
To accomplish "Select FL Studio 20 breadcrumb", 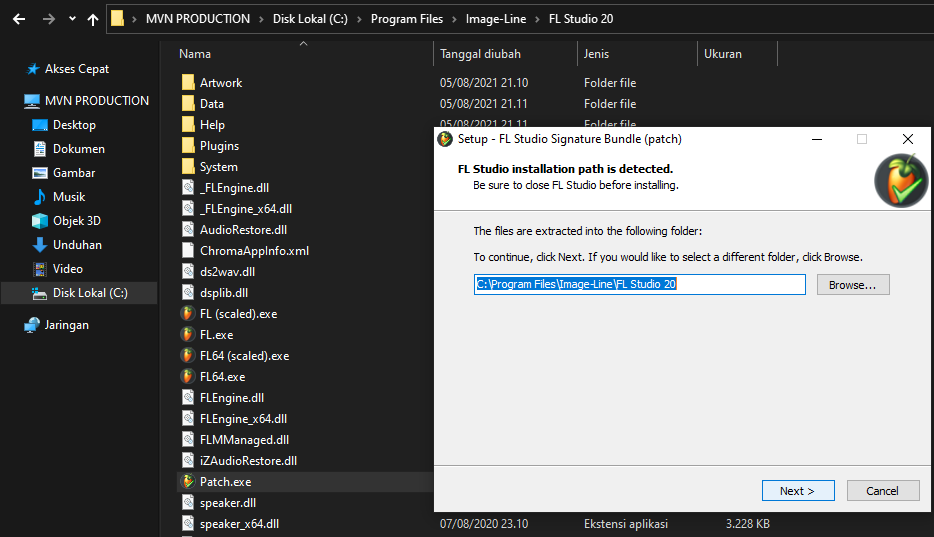I will 581,19.
